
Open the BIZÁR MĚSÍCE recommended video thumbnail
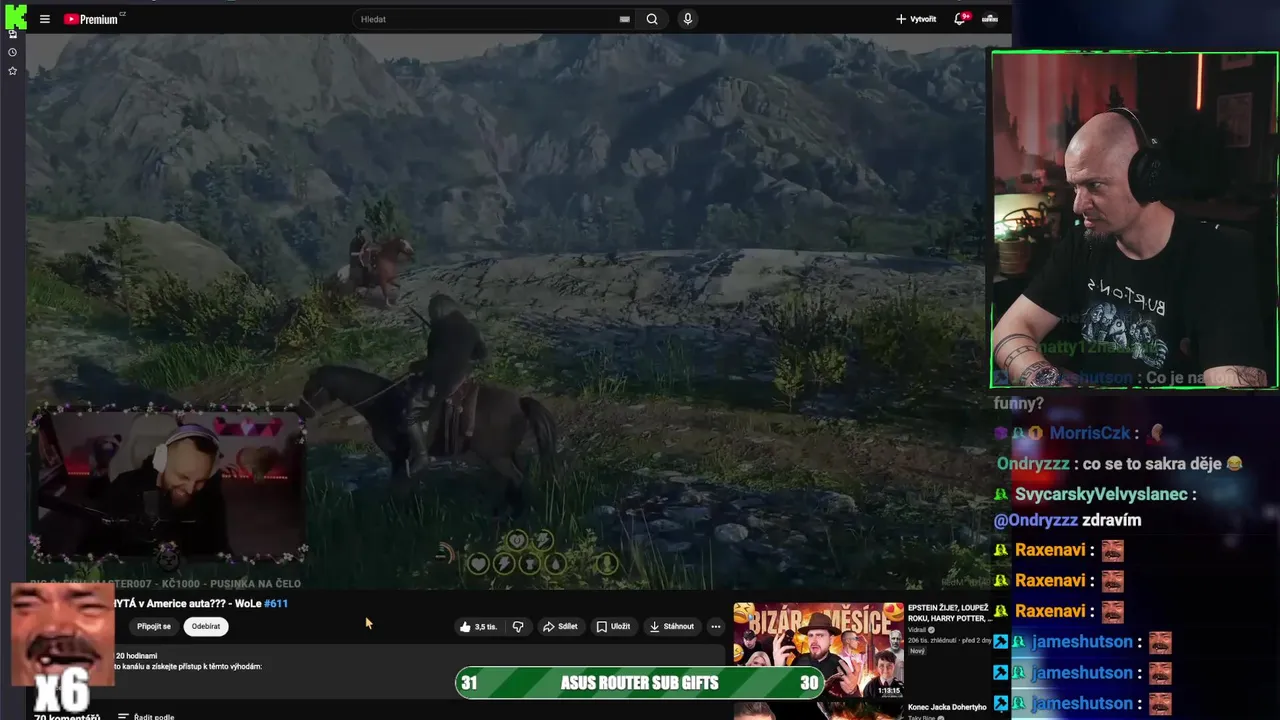tap(818, 650)
